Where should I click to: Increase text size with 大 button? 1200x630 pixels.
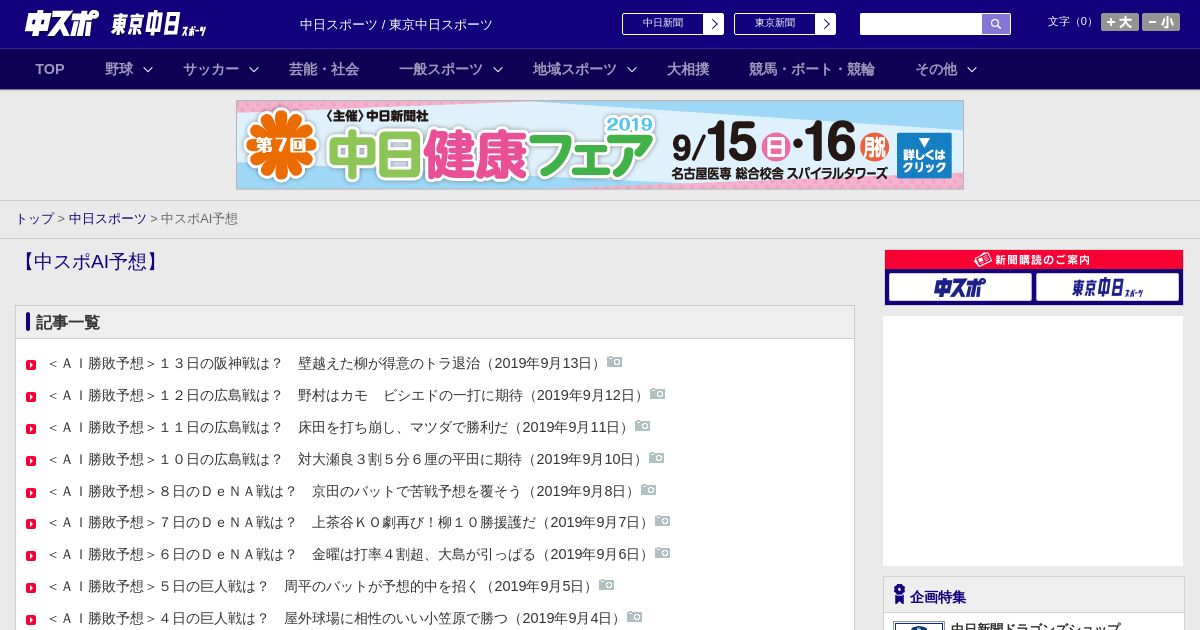pyautogui.click(x=1120, y=22)
